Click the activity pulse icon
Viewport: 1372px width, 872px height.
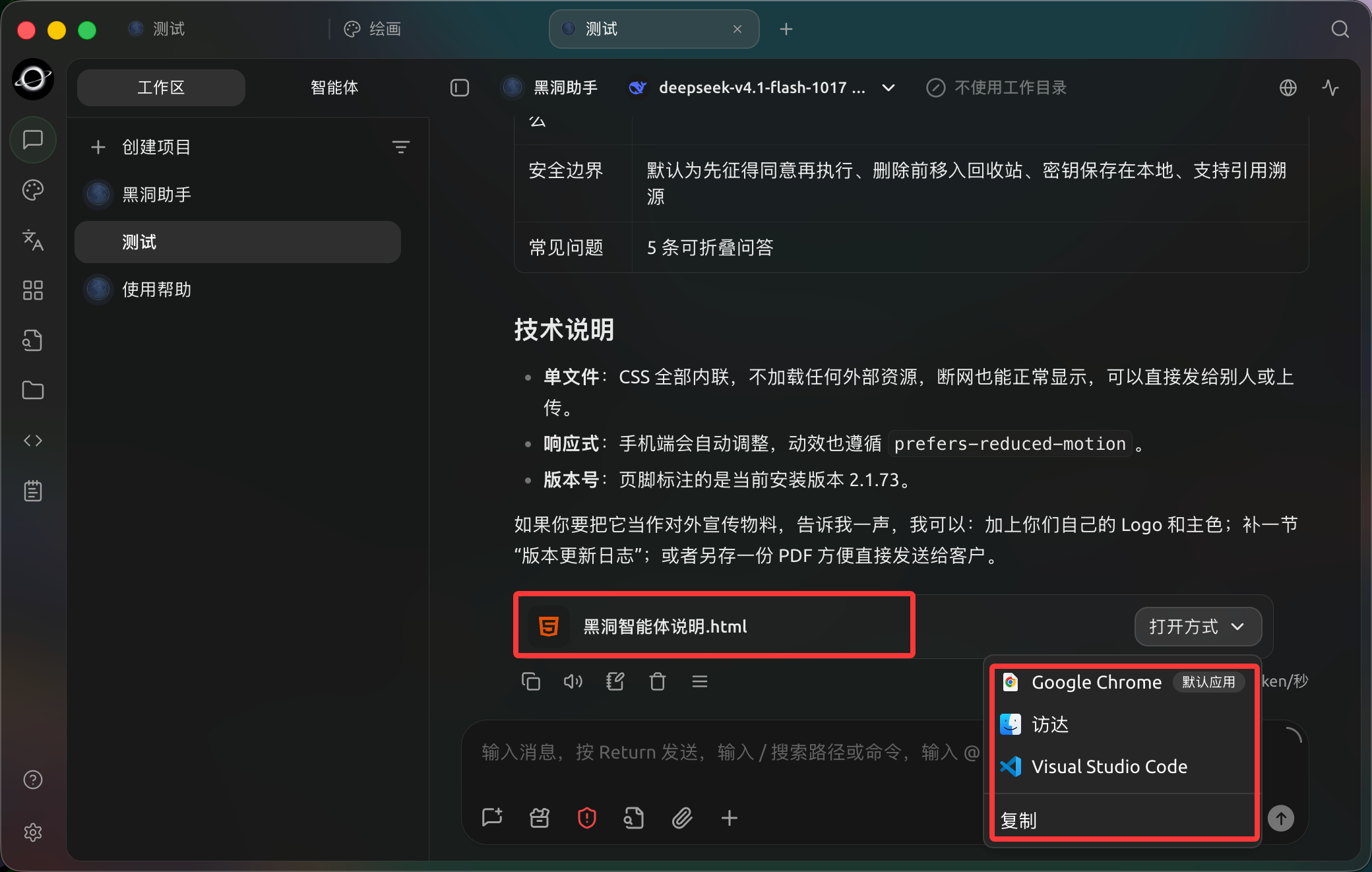point(1330,88)
